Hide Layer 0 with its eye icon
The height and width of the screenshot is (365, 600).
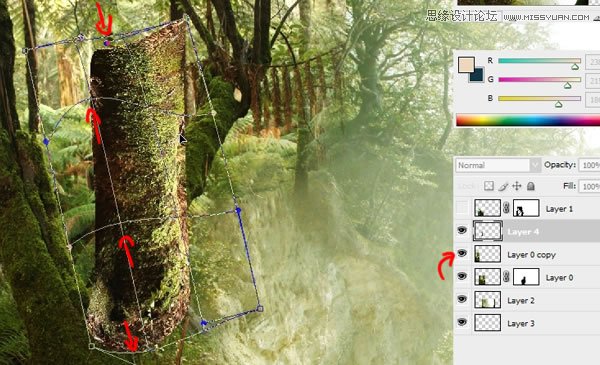click(x=462, y=276)
